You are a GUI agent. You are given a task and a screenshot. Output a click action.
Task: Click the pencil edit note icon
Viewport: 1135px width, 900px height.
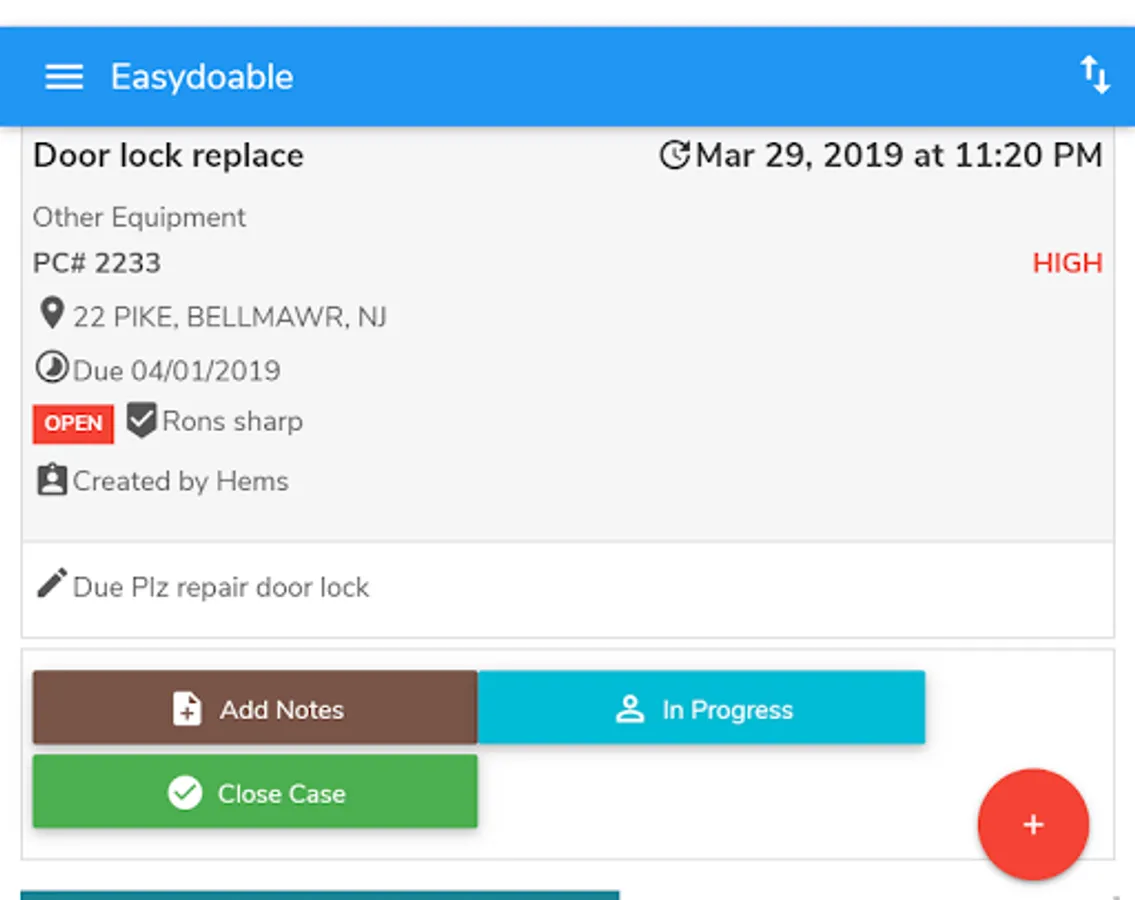coord(52,584)
